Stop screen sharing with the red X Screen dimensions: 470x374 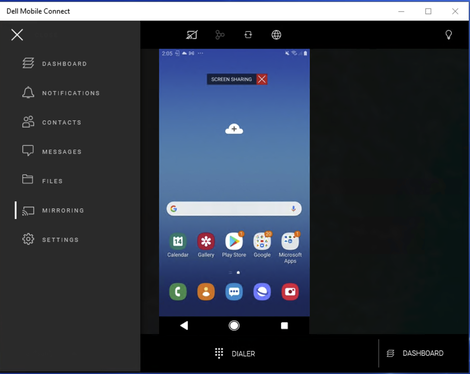coord(262,79)
